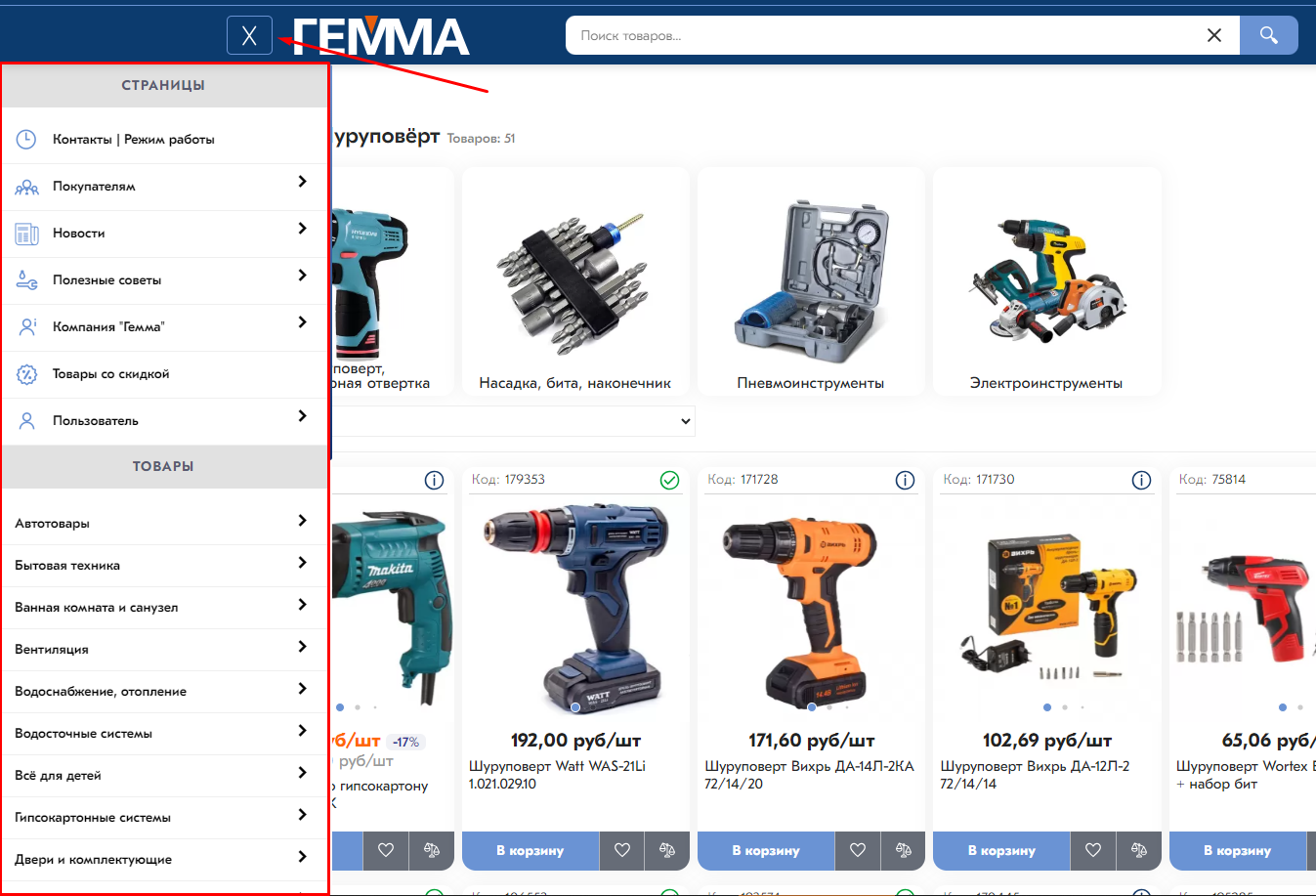Open Контакты | Режим работы page
The height and width of the screenshot is (896, 1316).
(133, 140)
